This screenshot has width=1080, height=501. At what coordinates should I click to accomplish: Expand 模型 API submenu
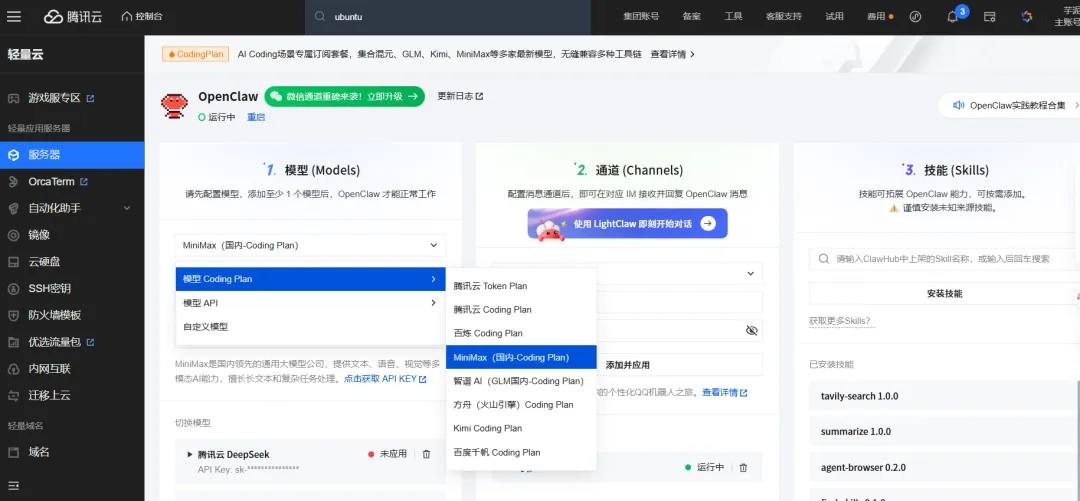tap(311, 303)
